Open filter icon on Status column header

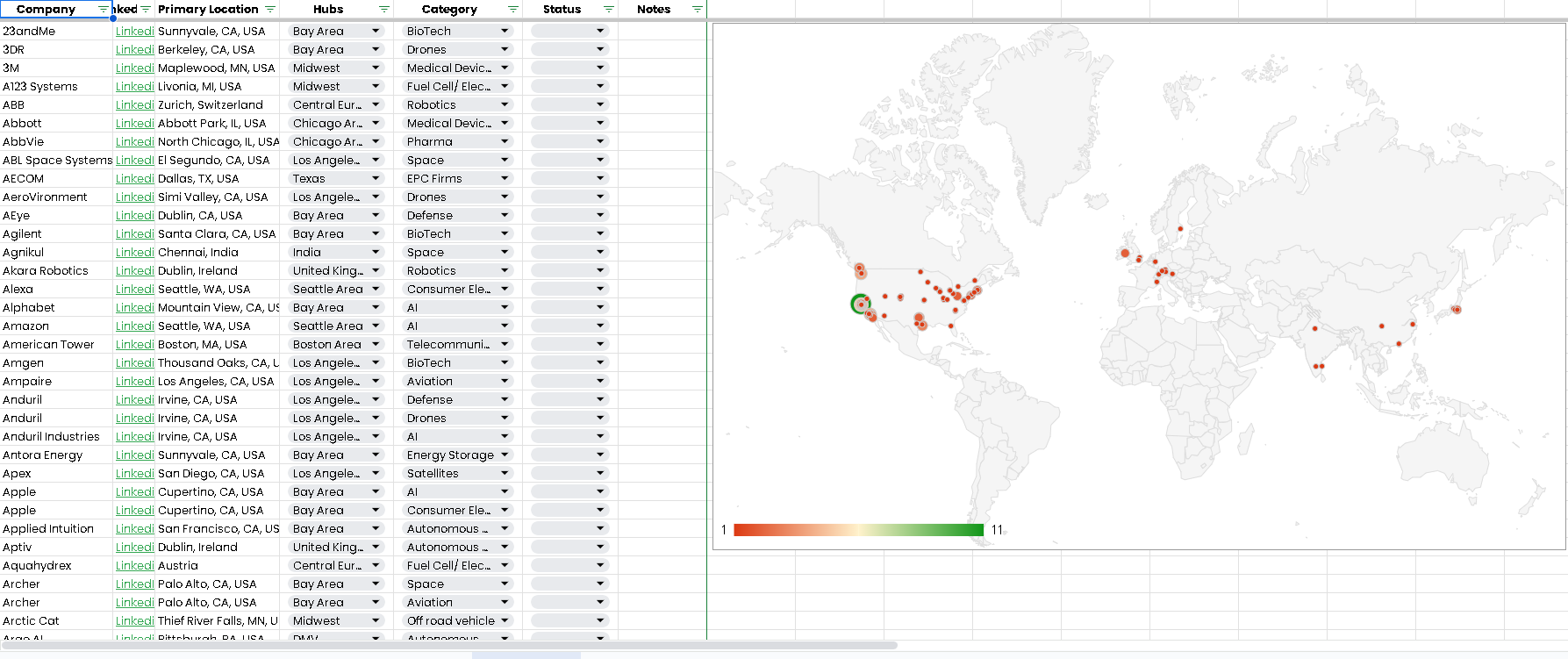[x=609, y=9]
